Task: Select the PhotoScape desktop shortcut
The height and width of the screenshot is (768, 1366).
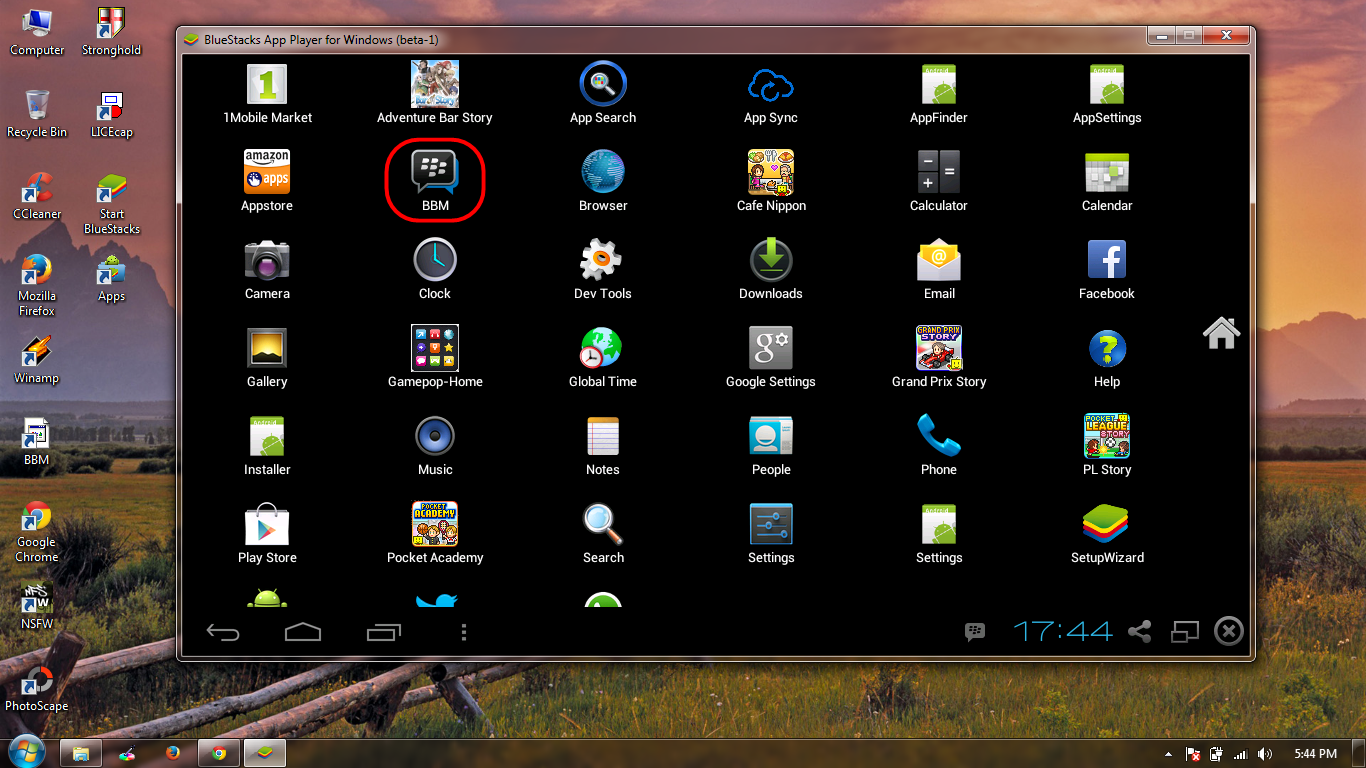Action: pyautogui.click(x=37, y=688)
